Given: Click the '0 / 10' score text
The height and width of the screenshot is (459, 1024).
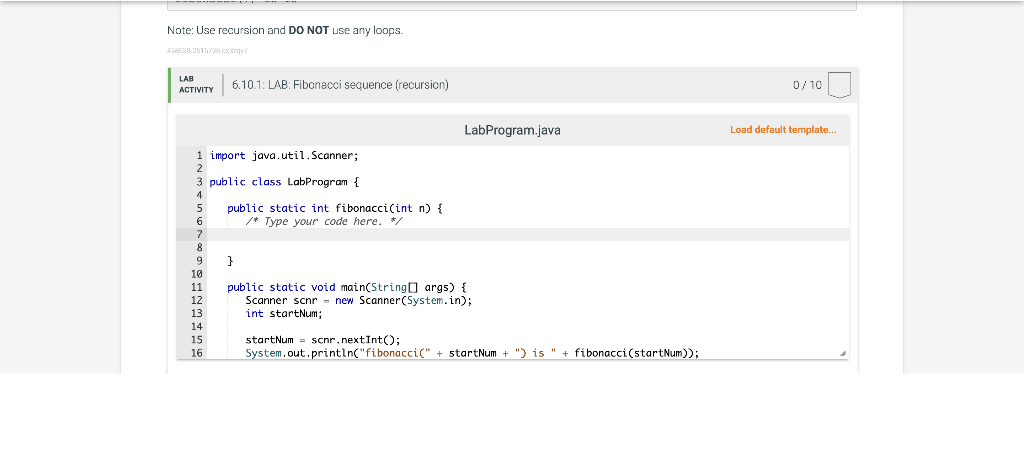Looking at the screenshot, I should point(807,85).
